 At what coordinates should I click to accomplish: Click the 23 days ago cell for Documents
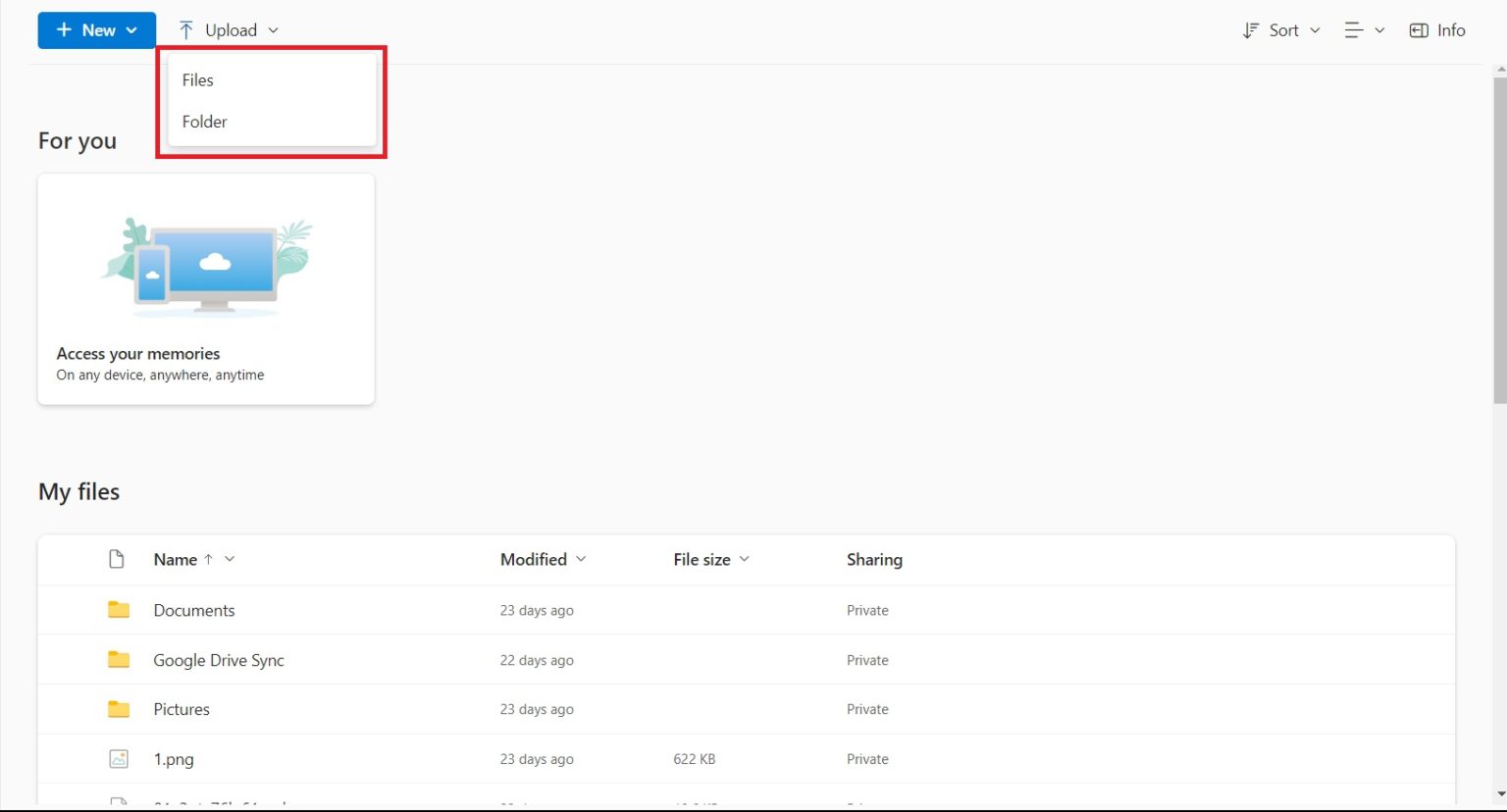tap(537, 610)
